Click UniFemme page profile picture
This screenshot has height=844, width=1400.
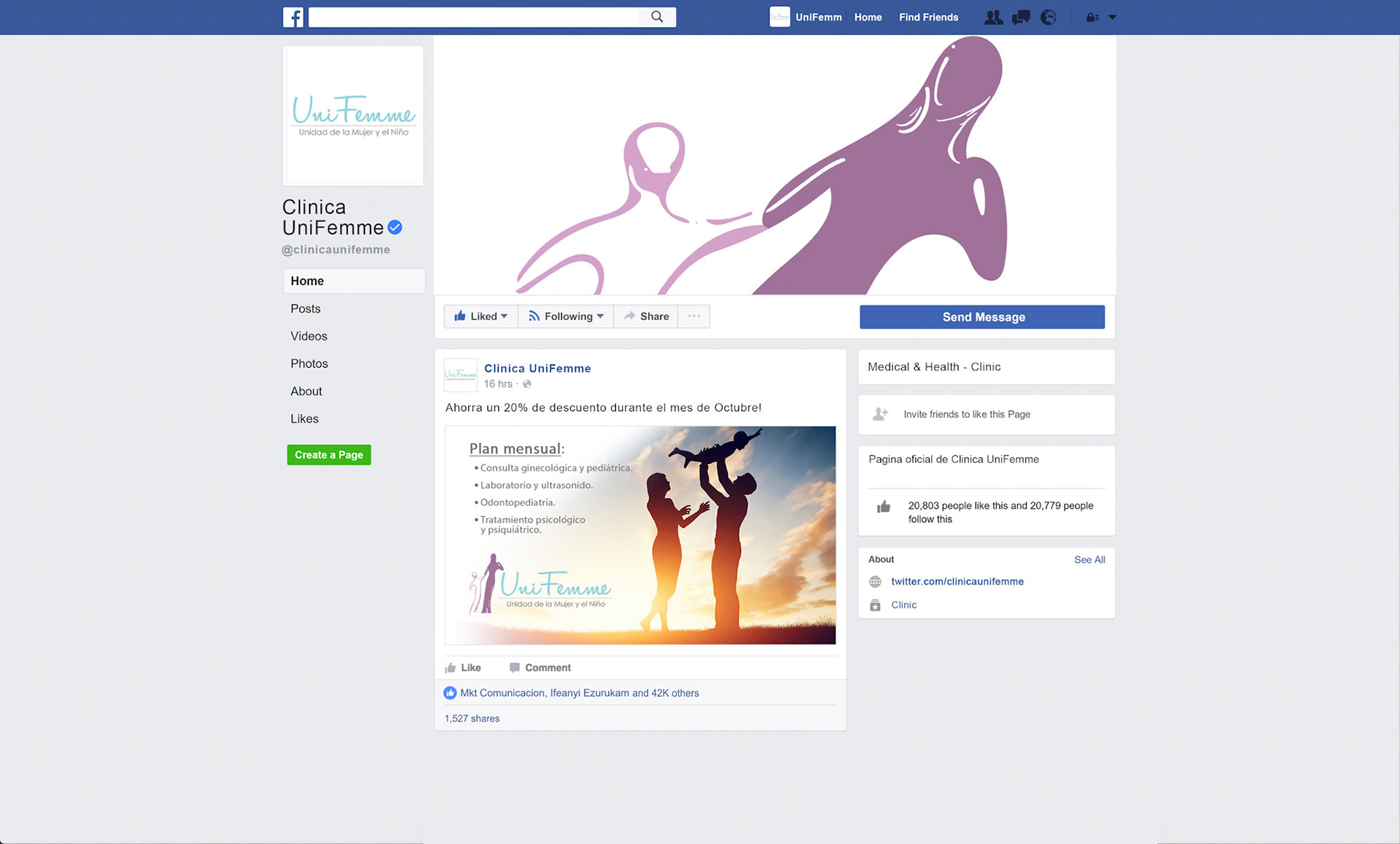(x=354, y=116)
